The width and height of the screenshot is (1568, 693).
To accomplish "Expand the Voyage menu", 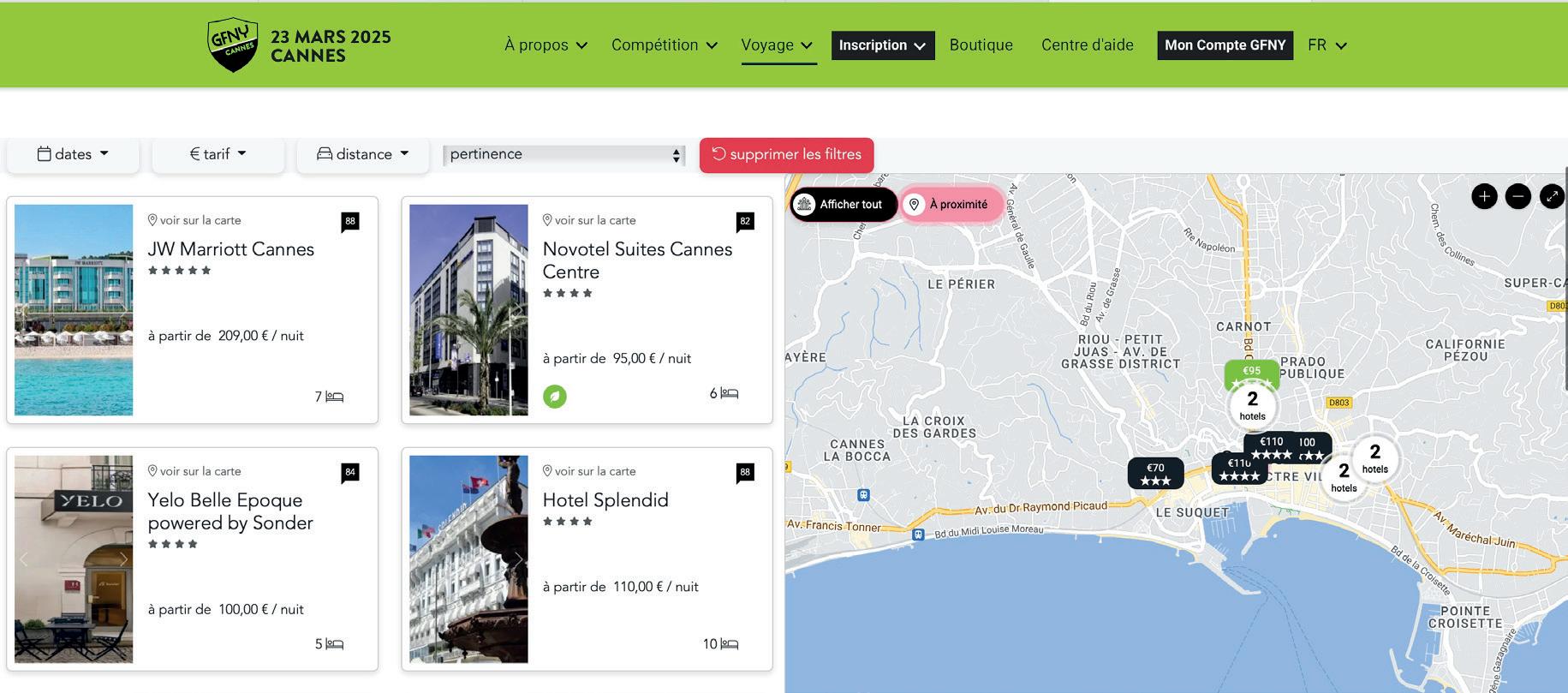I will coord(777,45).
